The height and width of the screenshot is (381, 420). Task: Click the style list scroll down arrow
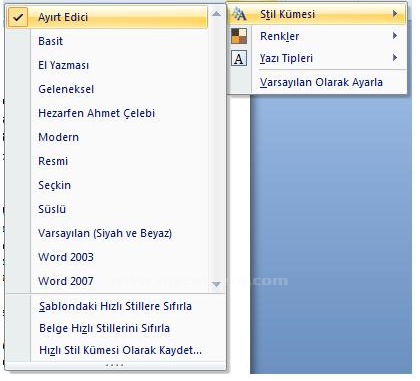pyautogui.click(x=217, y=284)
